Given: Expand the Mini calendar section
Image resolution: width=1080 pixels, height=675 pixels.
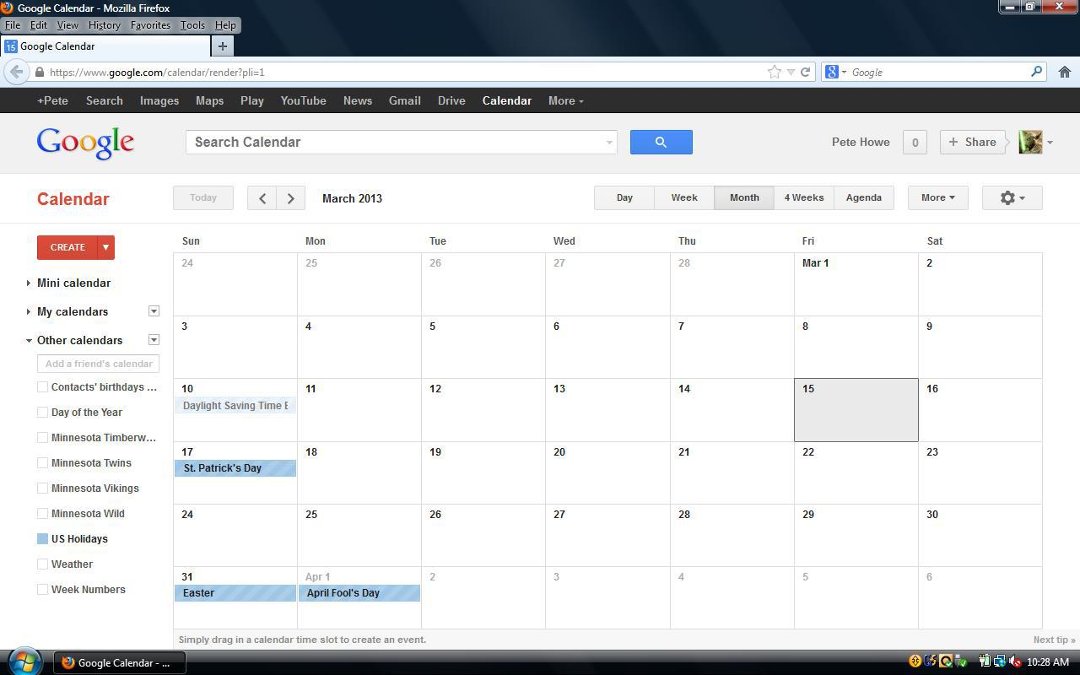Looking at the screenshot, I should click(x=28, y=283).
